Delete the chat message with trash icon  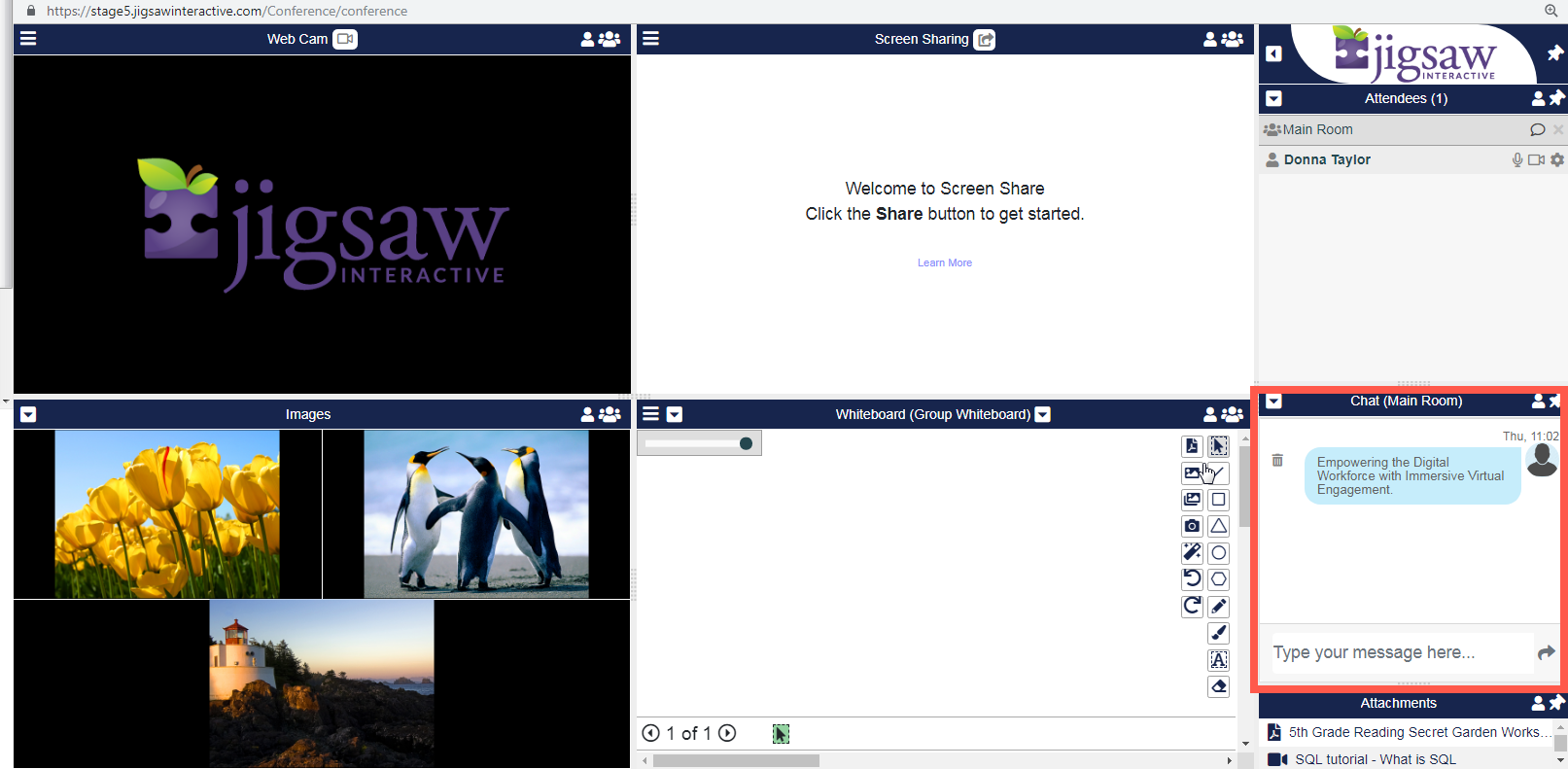click(x=1277, y=460)
